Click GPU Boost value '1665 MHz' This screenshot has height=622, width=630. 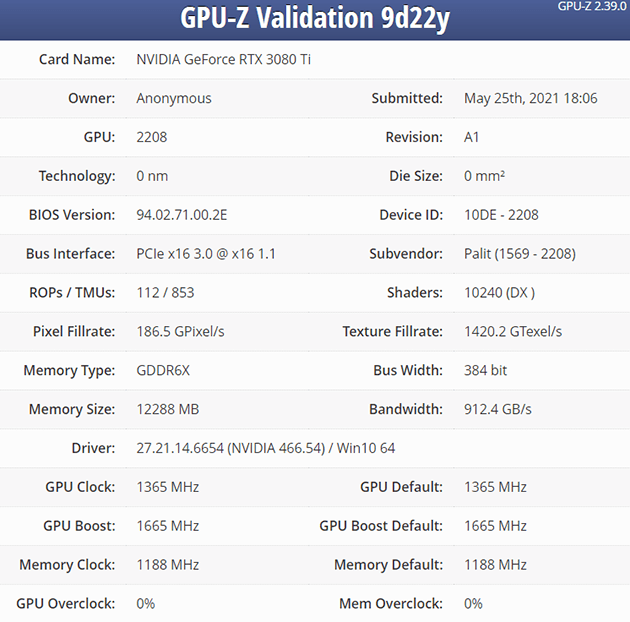tap(168, 526)
